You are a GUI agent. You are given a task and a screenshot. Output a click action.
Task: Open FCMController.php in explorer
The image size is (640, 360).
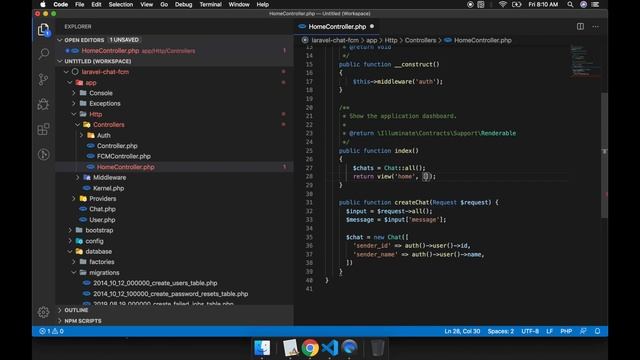[x=124, y=156]
